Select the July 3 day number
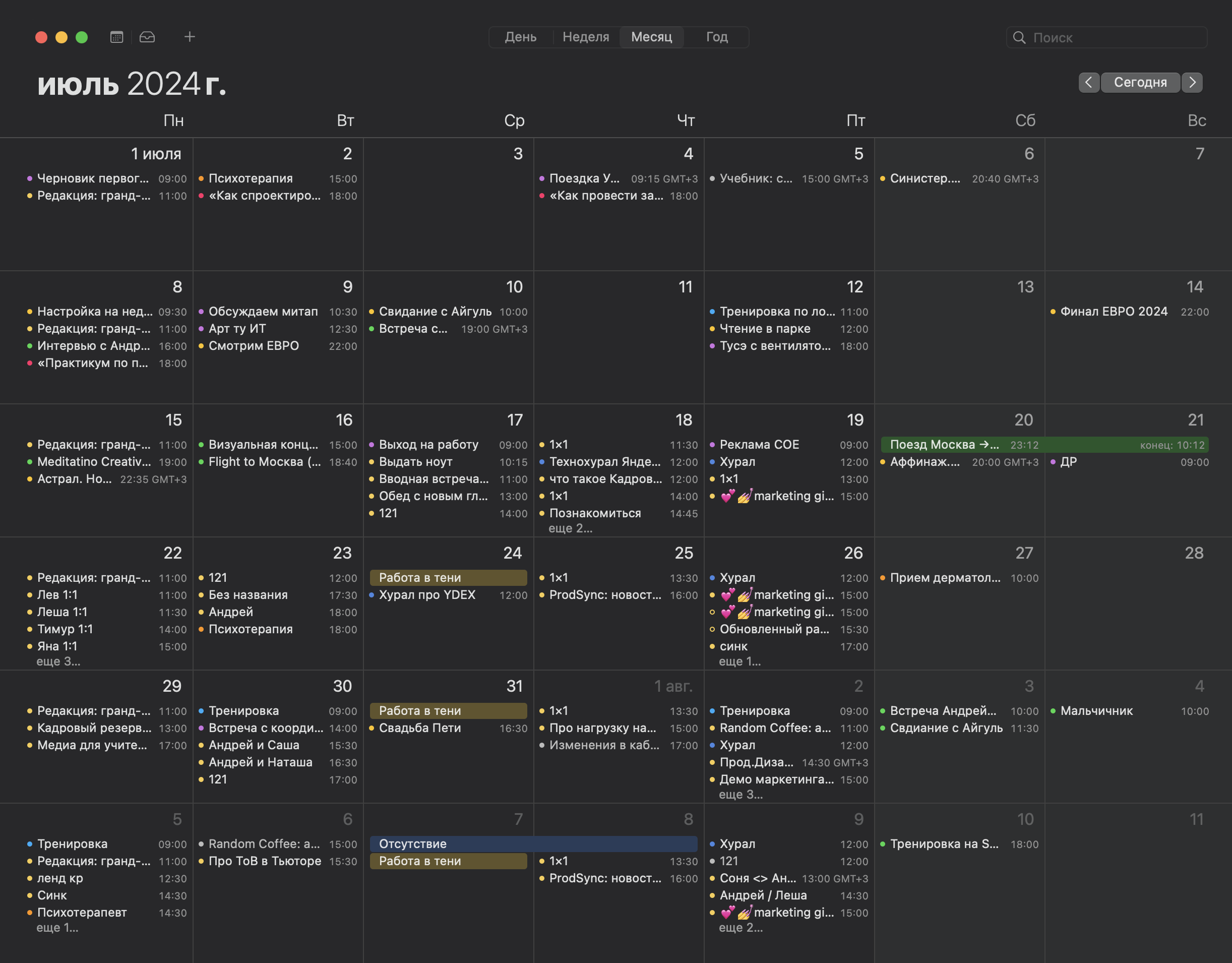This screenshot has width=1232, height=963. (x=518, y=154)
